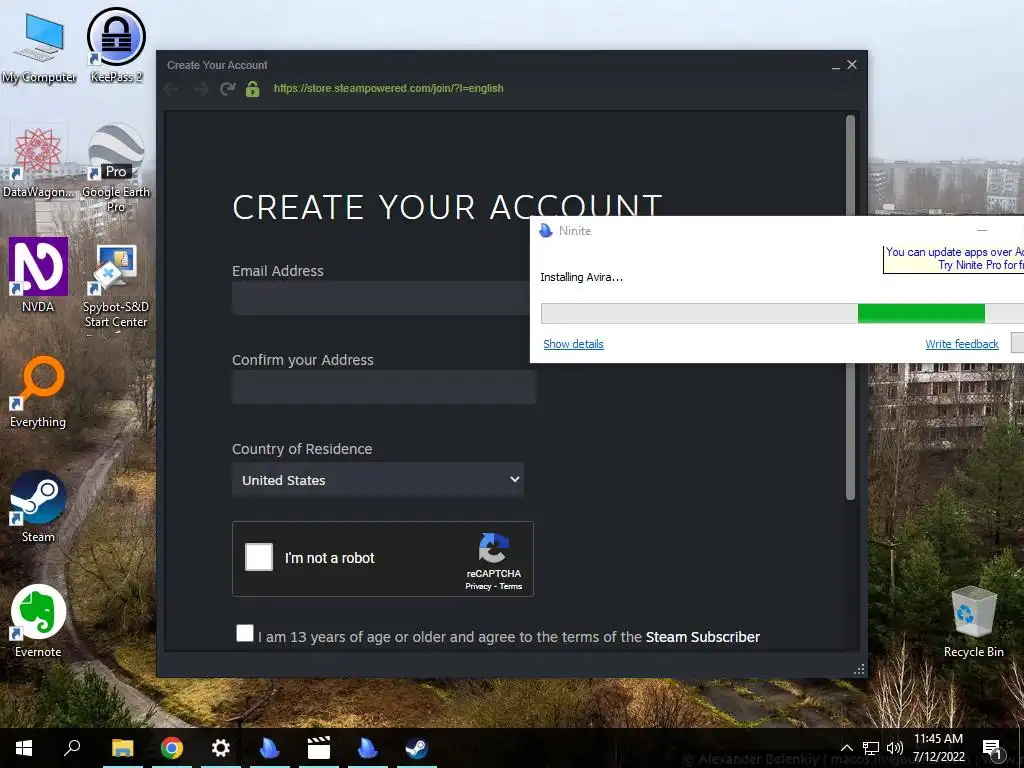The width and height of the screenshot is (1024, 768).
Task: Minimize the Create Your Account window
Action: tap(836, 65)
